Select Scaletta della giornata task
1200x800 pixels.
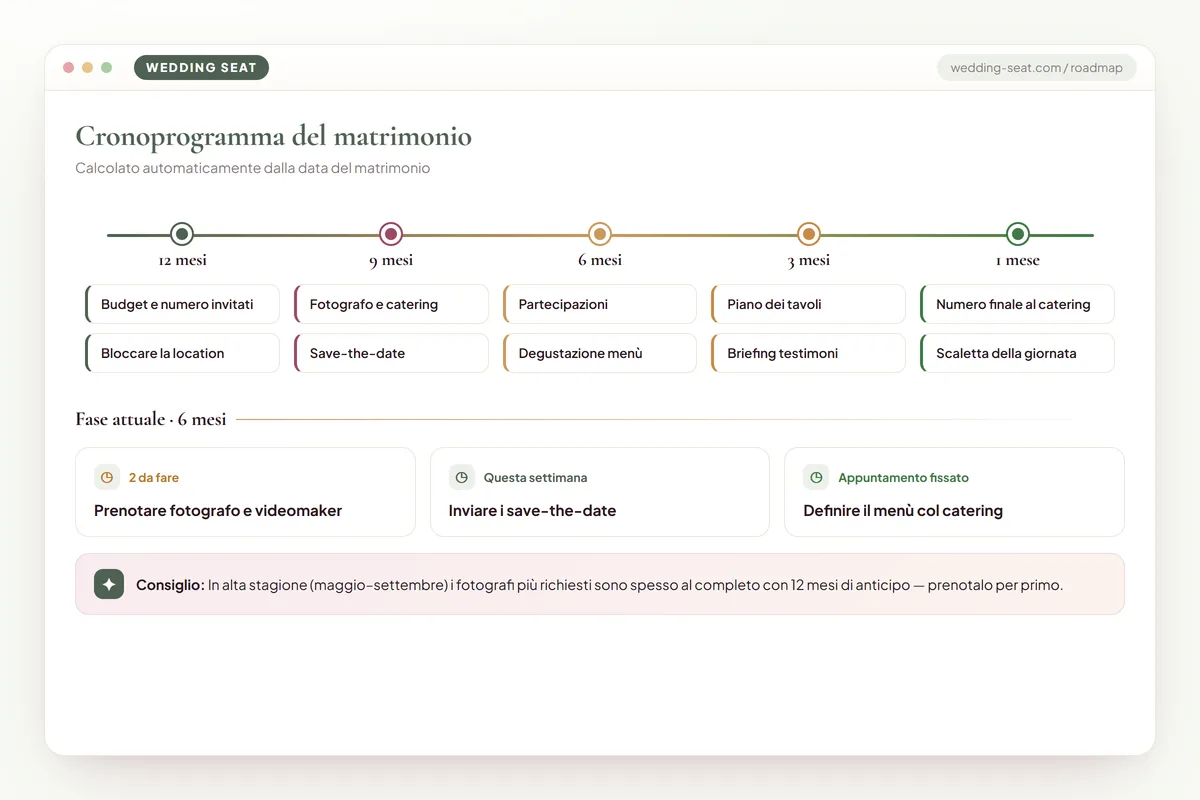point(1017,353)
